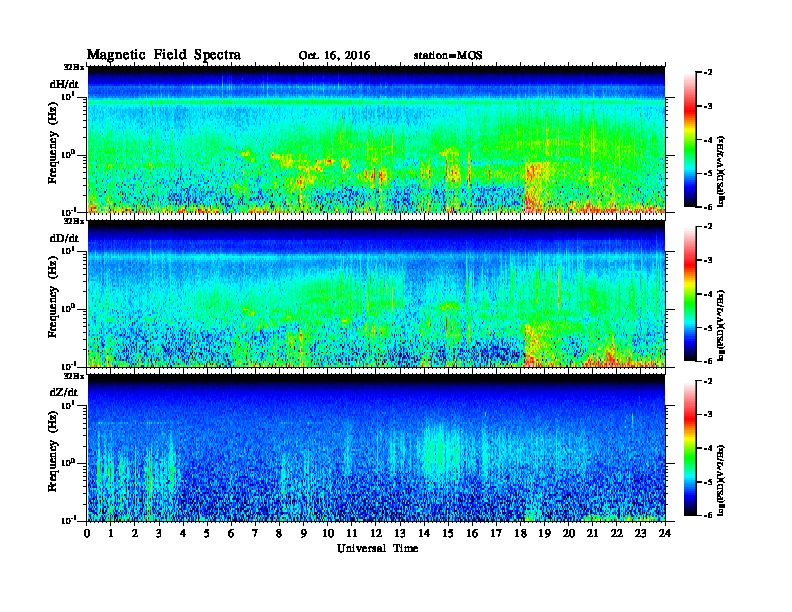Select the dH/dt panel label
Screen dimensions: 792x612
click(64, 84)
